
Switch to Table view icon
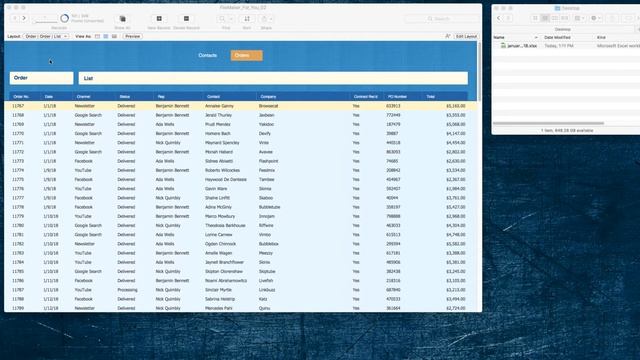click(114, 36)
